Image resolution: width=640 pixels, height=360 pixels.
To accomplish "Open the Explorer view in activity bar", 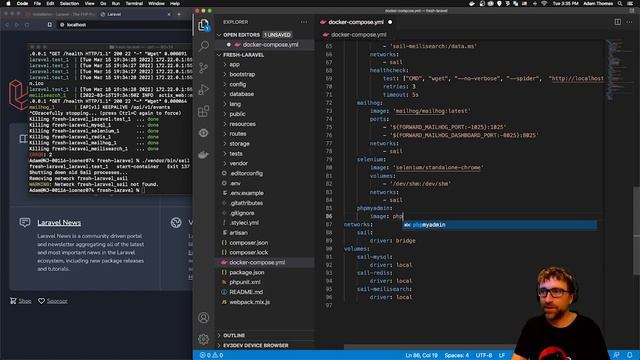I will pos(204,25).
